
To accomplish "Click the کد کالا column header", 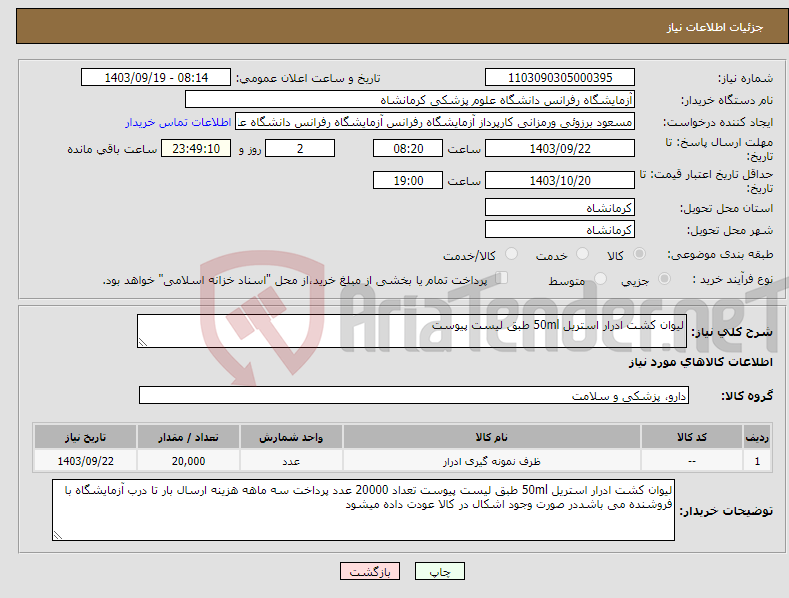I will (x=692, y=437).
